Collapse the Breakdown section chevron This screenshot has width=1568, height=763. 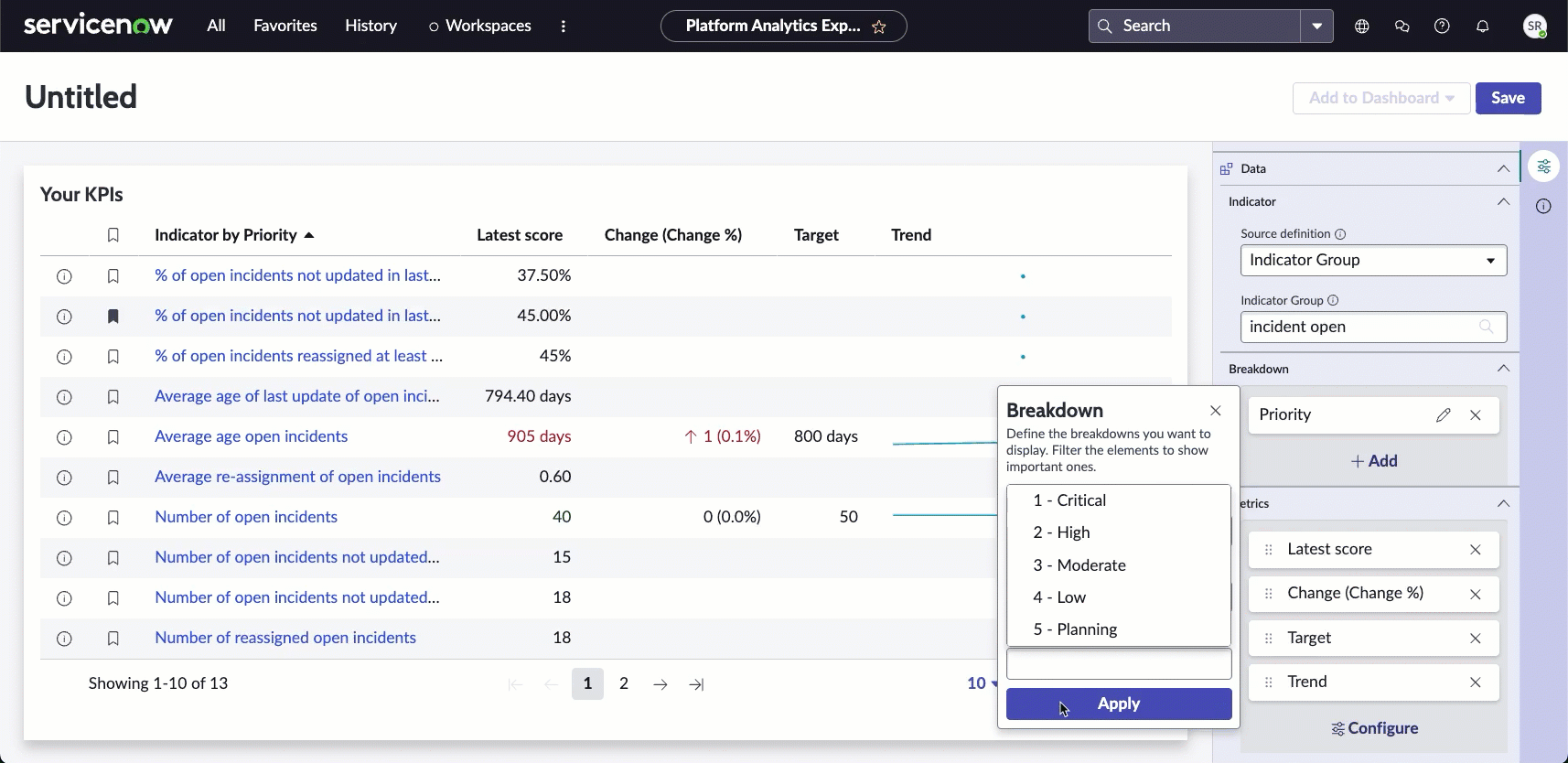click(x=1503, y=369)
